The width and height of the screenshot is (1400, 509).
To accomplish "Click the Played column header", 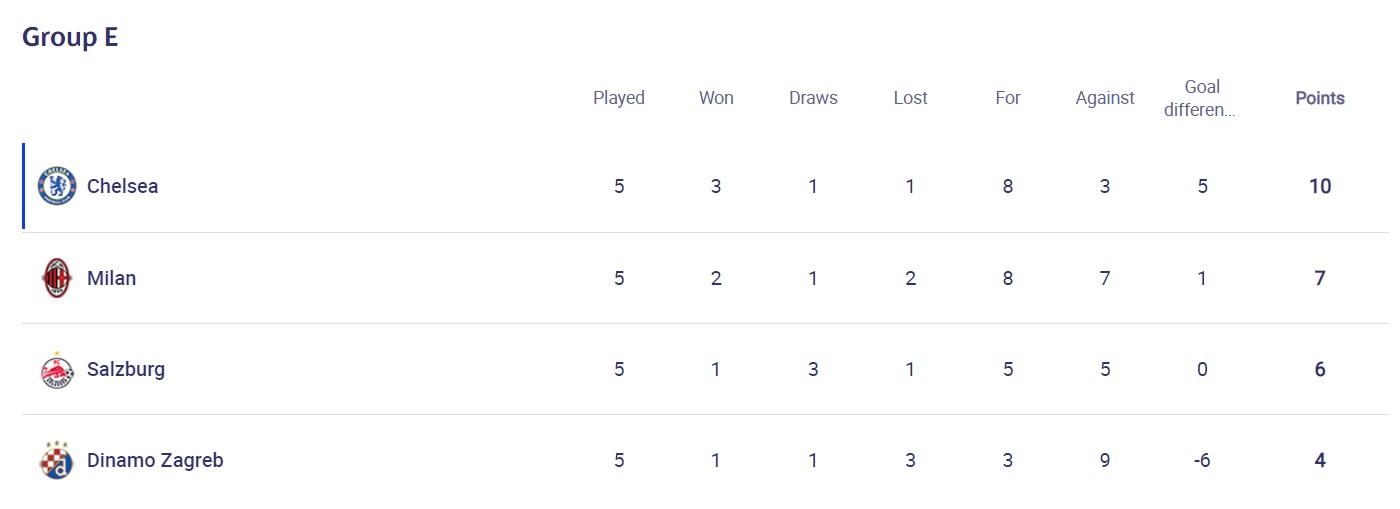I will (619, 98).
